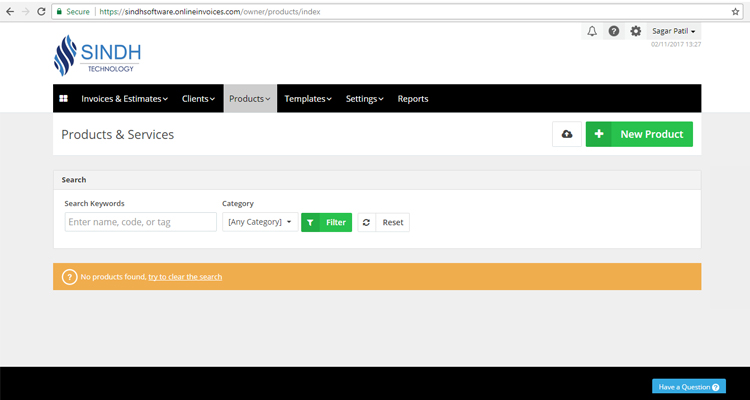Open the Any Category dropdown
The height and width of the screenshot is (400, 750).
pos(259,222)
